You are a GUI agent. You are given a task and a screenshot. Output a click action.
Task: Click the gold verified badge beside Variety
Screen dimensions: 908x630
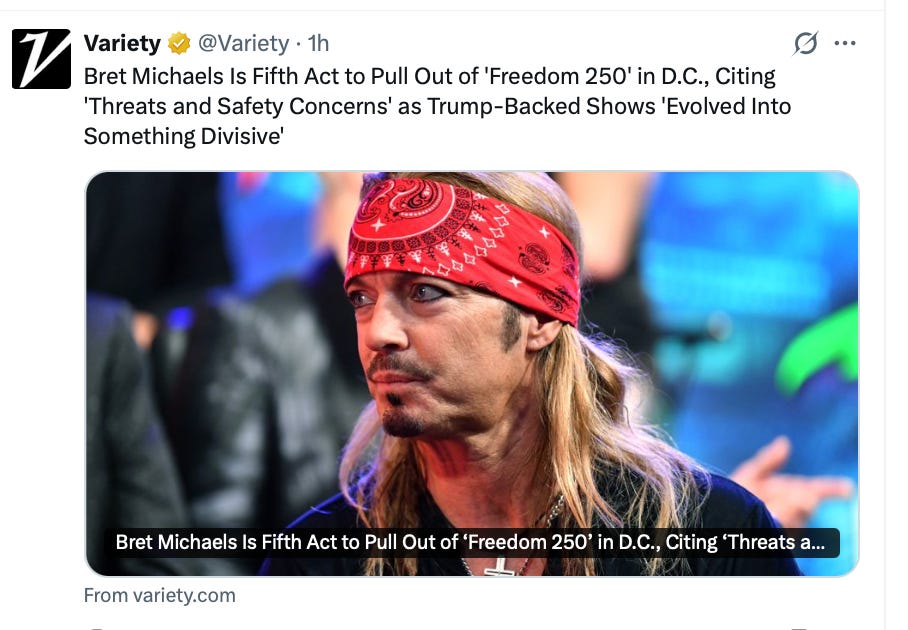pyautogui.click(x=179, y=43)
